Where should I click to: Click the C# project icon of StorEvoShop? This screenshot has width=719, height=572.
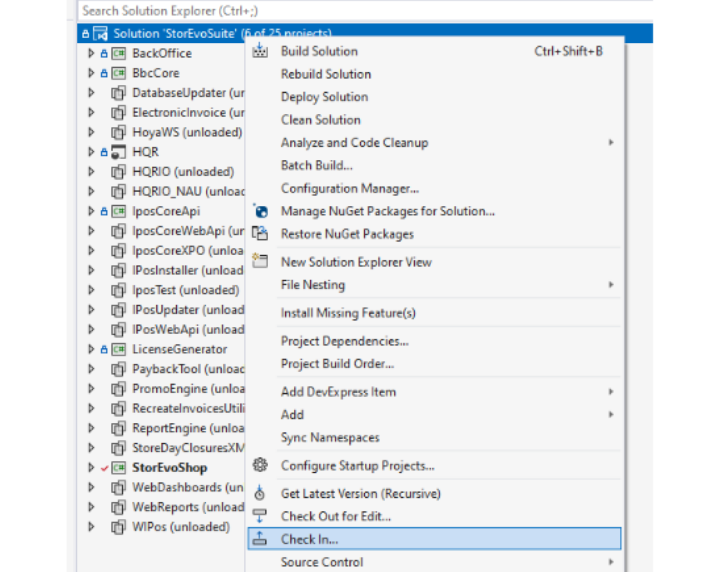(119, 467)
